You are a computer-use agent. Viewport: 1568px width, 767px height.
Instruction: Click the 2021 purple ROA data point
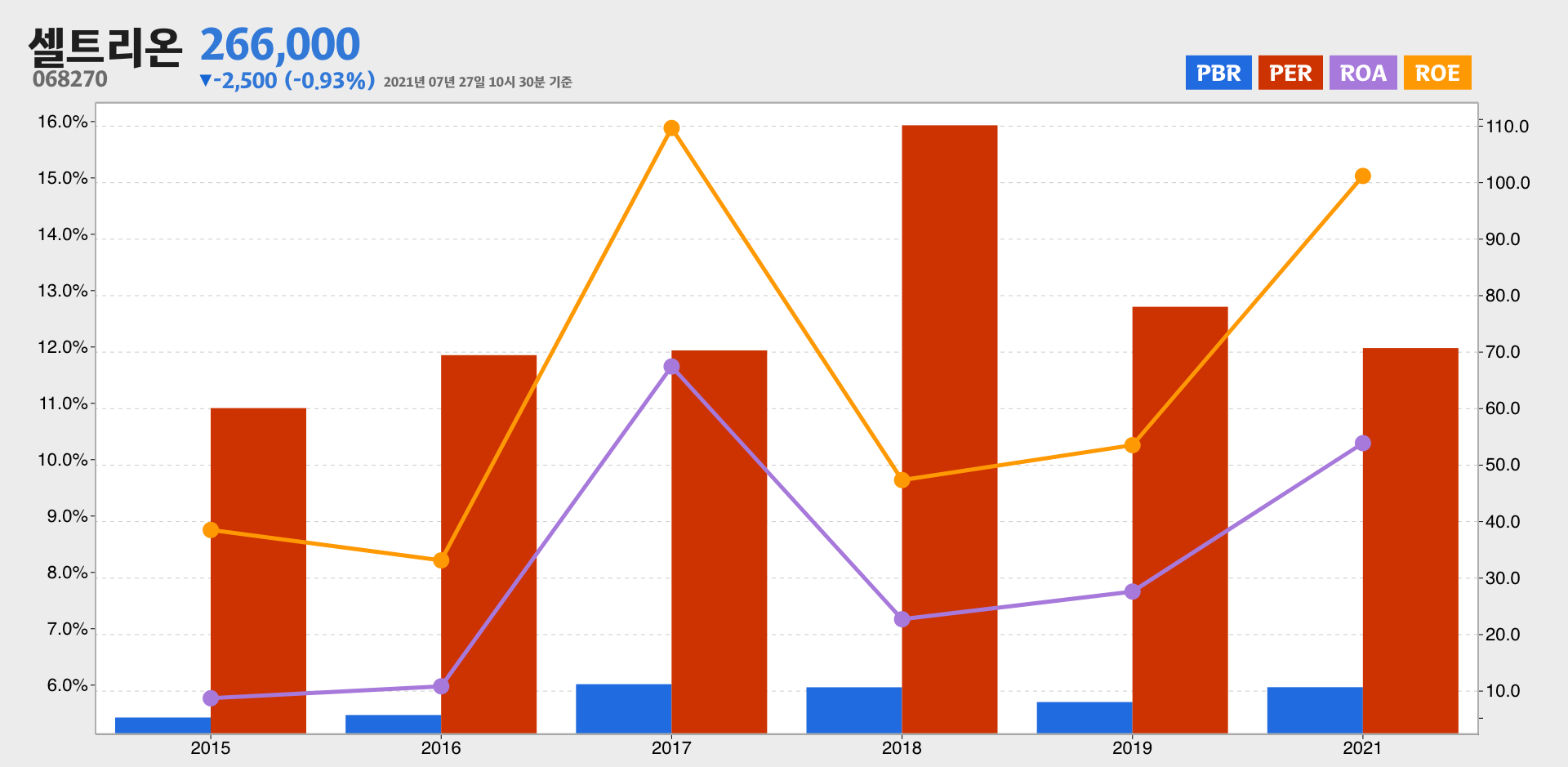pyautogui.click(x=1363, y=444)
